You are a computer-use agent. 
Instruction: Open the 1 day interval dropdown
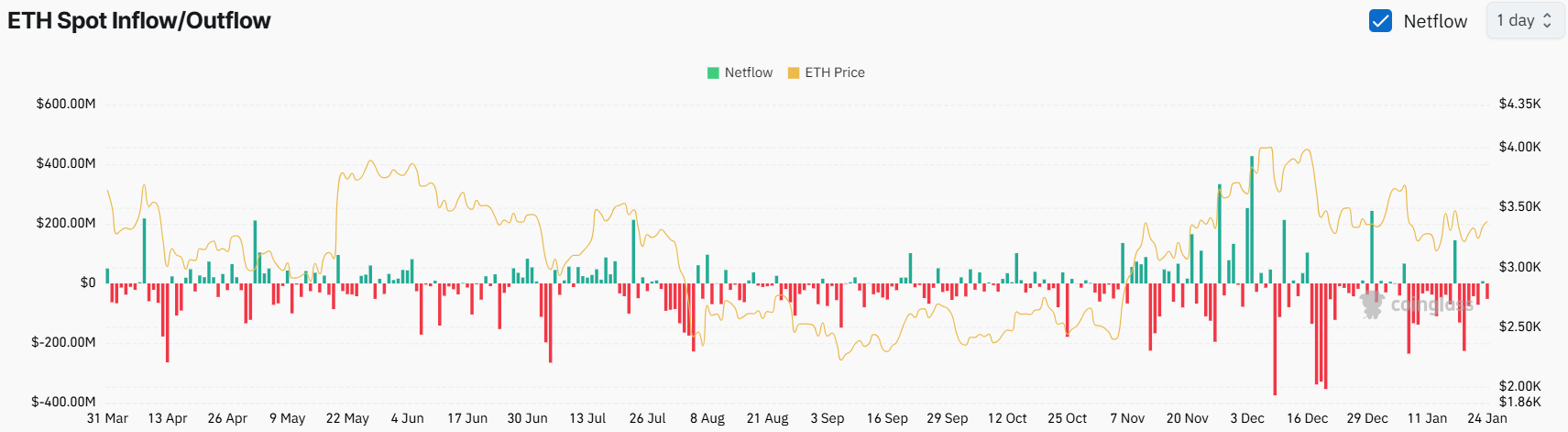coord(1524,21)
